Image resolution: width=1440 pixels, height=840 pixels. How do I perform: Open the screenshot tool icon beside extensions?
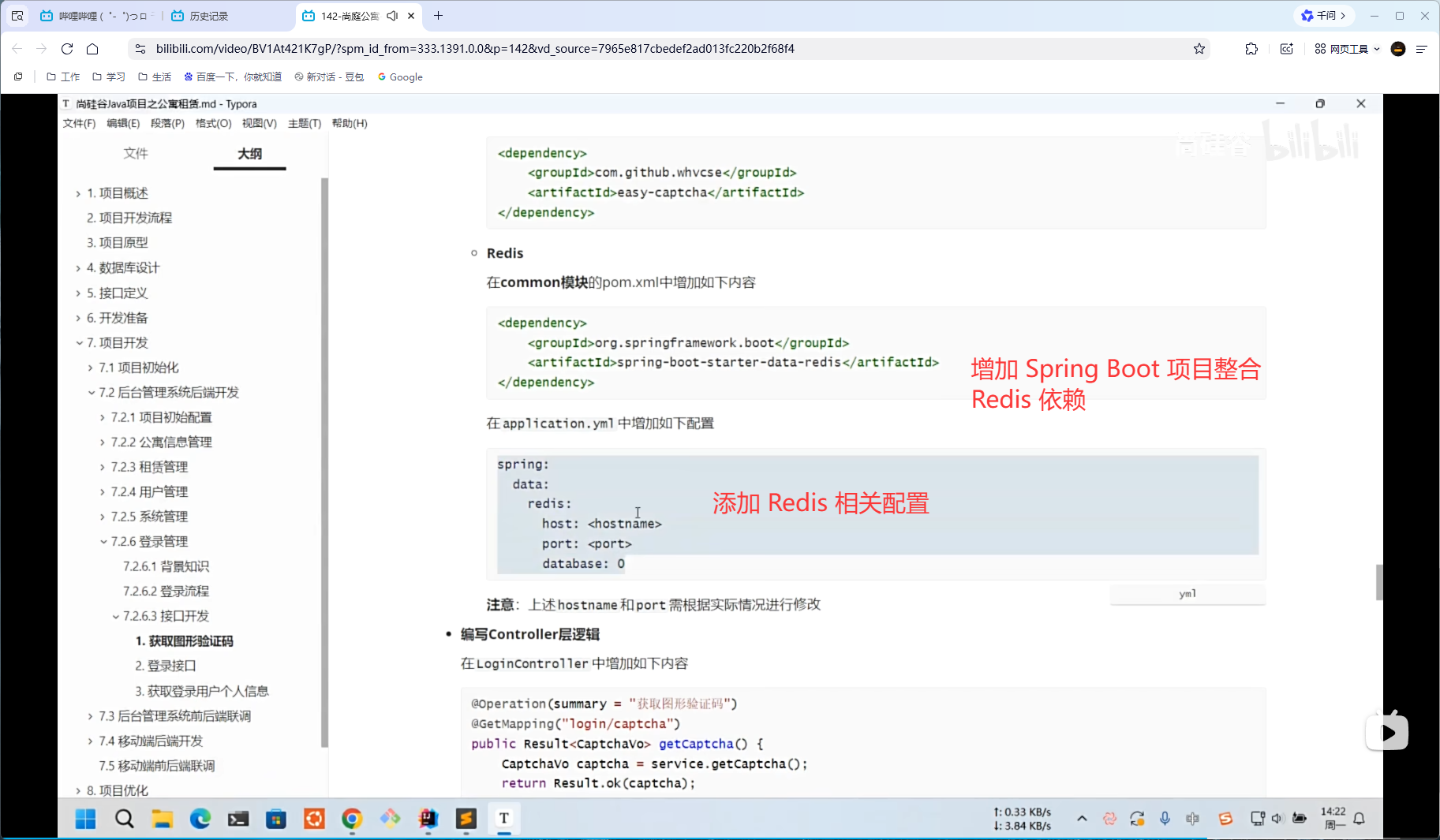pos(1287,49)
